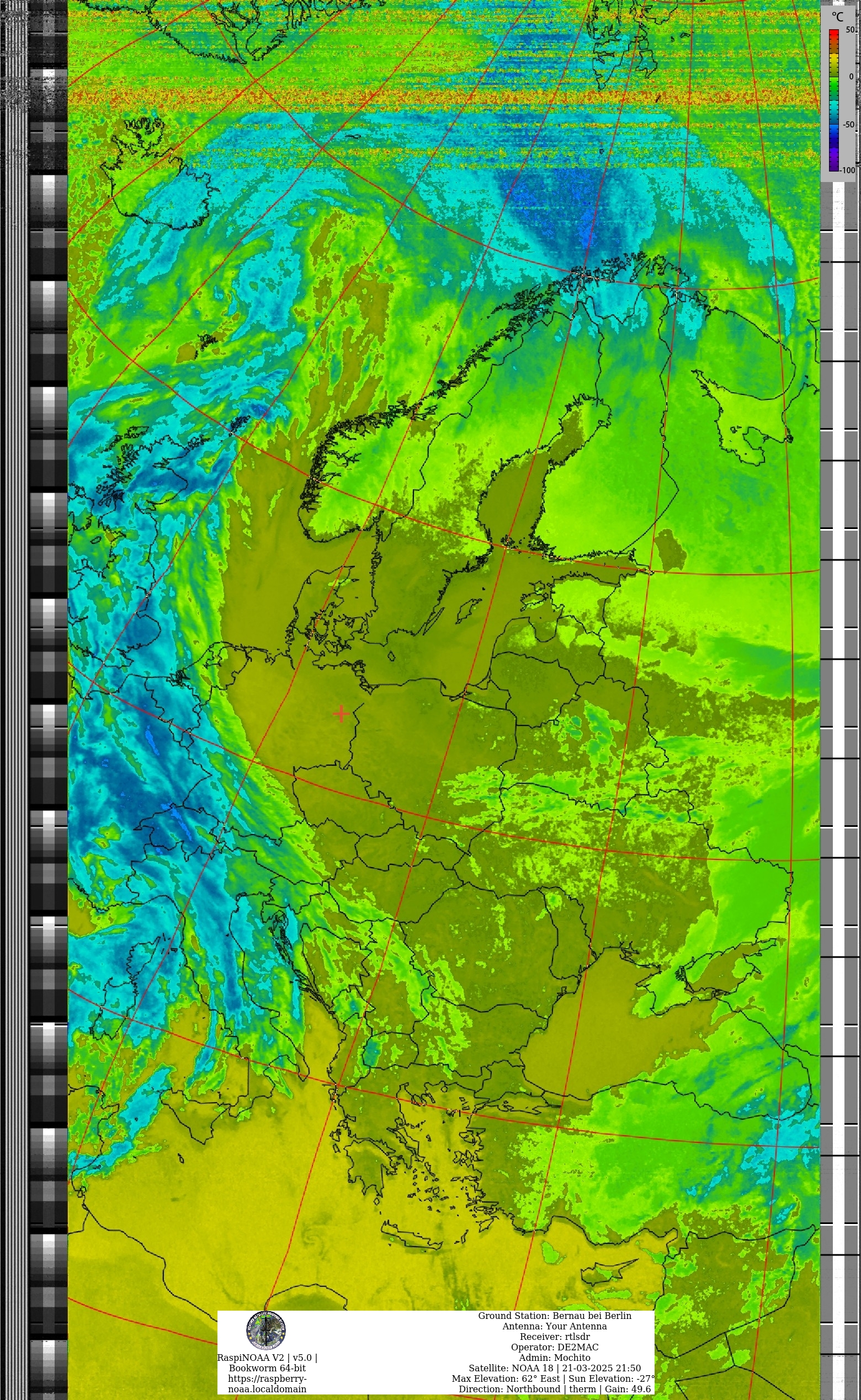
Task: Click the red cross ground station marker
Action: click(341, 713)
